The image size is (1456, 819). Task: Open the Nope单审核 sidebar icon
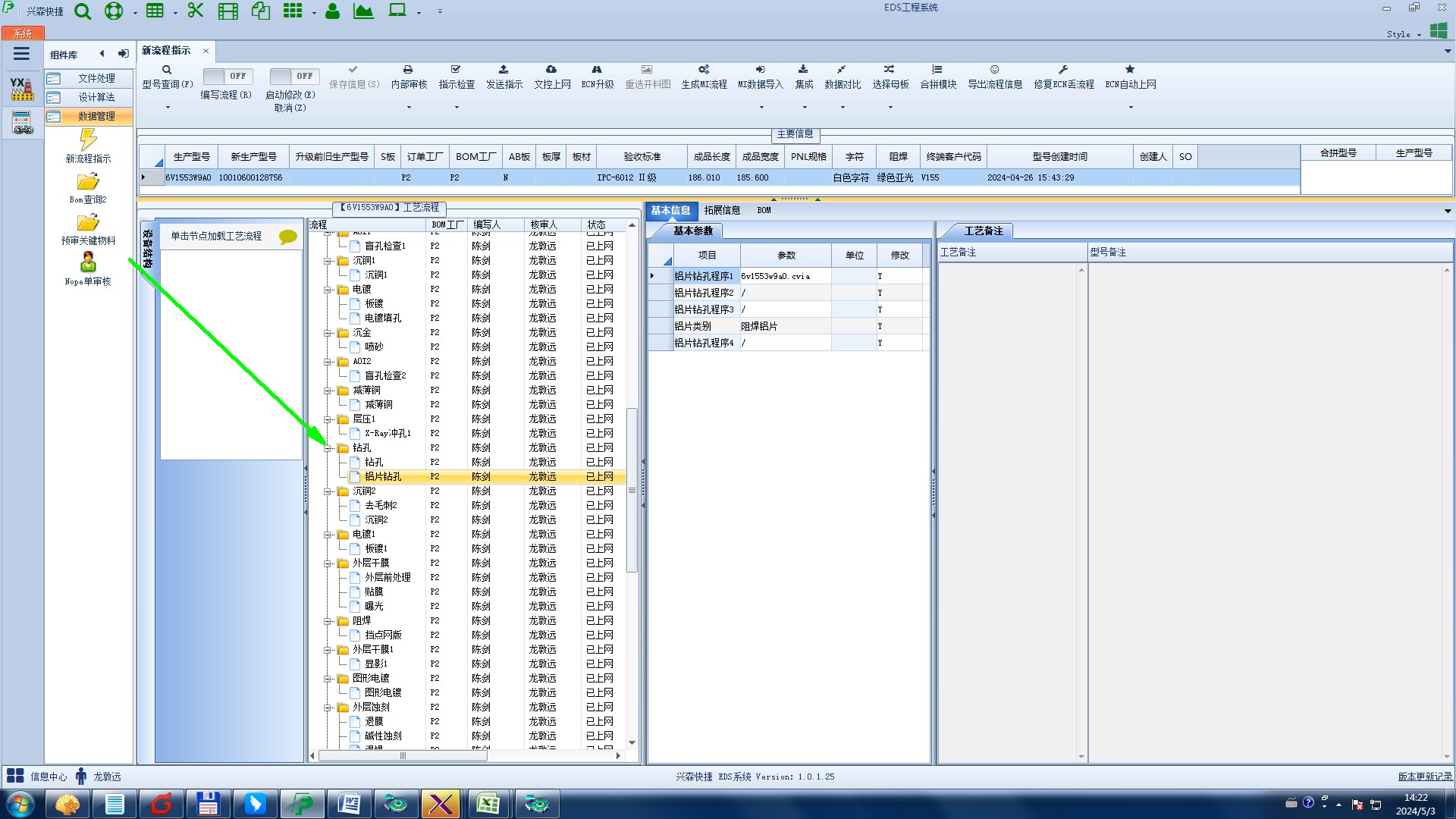pyautogui.click(x=88, y=263)
